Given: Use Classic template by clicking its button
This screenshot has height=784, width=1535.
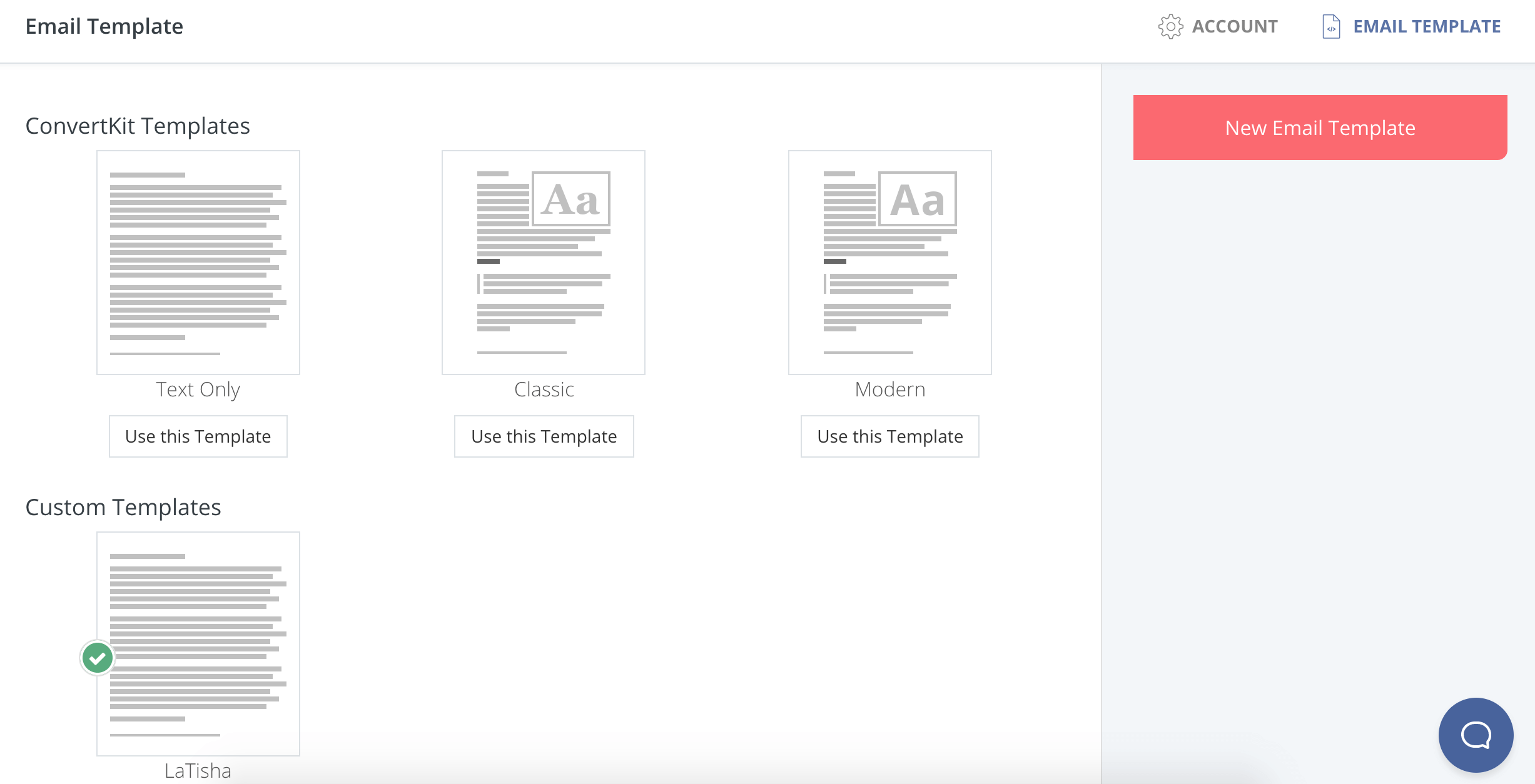Looking at the screenshot, I should 544,435.
